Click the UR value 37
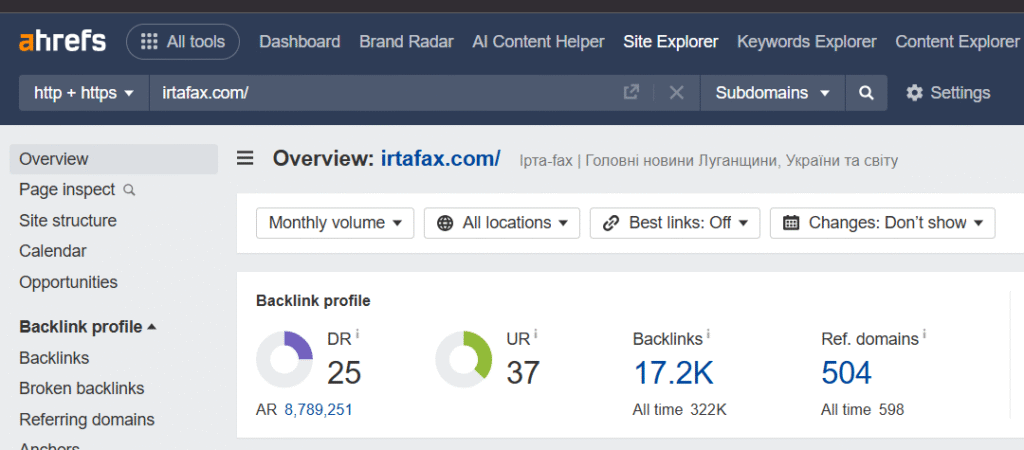1024x450 pixels. [522, 374]
